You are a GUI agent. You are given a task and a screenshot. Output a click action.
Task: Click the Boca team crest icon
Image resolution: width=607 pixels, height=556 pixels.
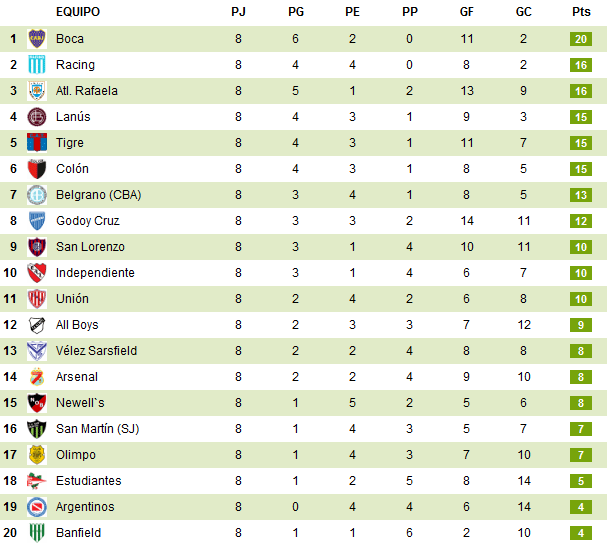37,39
